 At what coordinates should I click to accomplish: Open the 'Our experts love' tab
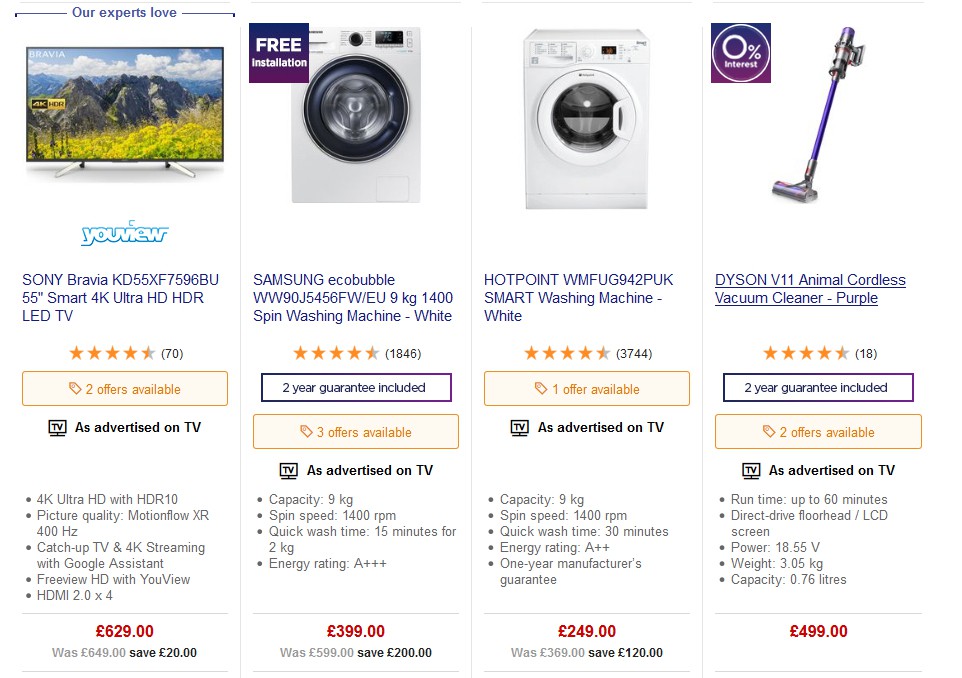coord(125,13)
